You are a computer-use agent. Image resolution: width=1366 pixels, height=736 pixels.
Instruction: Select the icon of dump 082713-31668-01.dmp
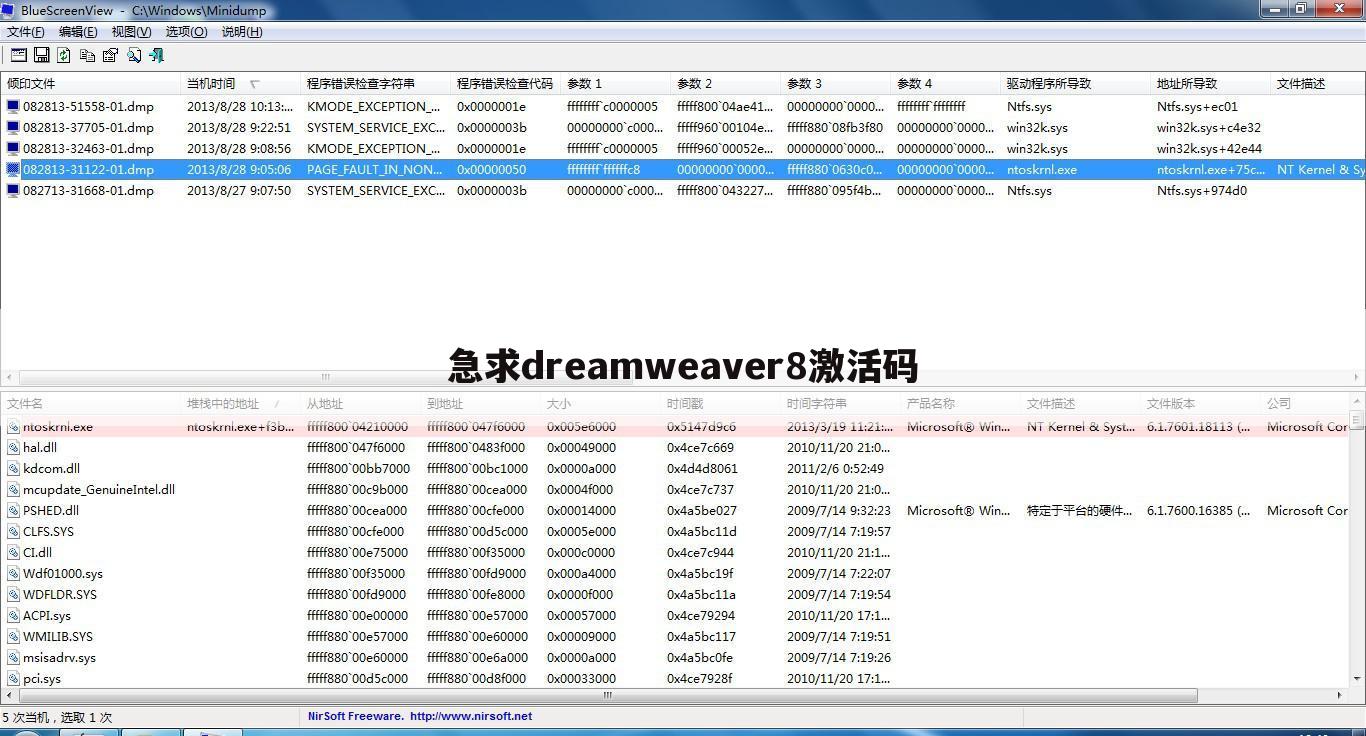click(x=13, y=190)
